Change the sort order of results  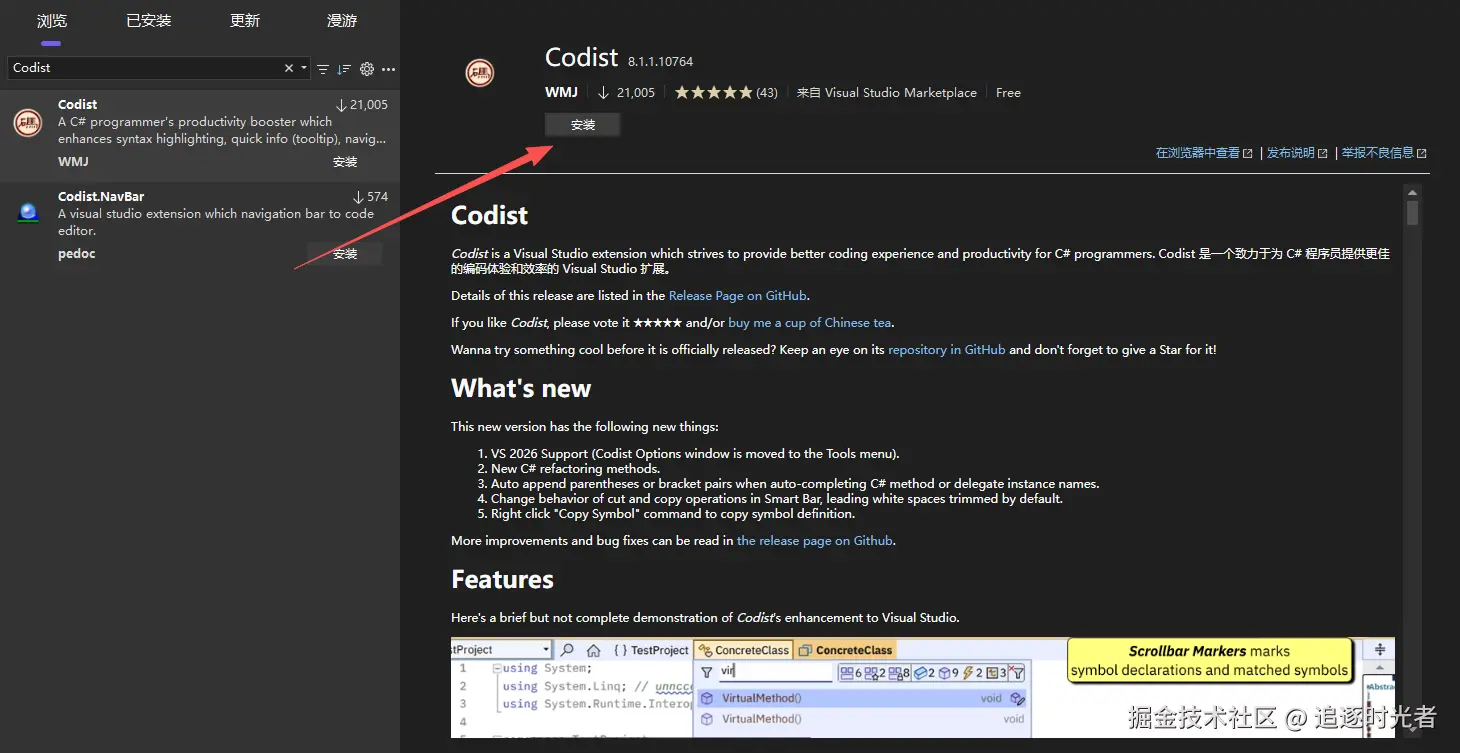tap(344, 69)
